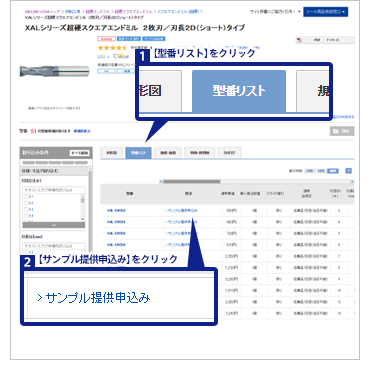Click the table scrollbar right arrow
The image size is (373, 369).
[352, 182]
